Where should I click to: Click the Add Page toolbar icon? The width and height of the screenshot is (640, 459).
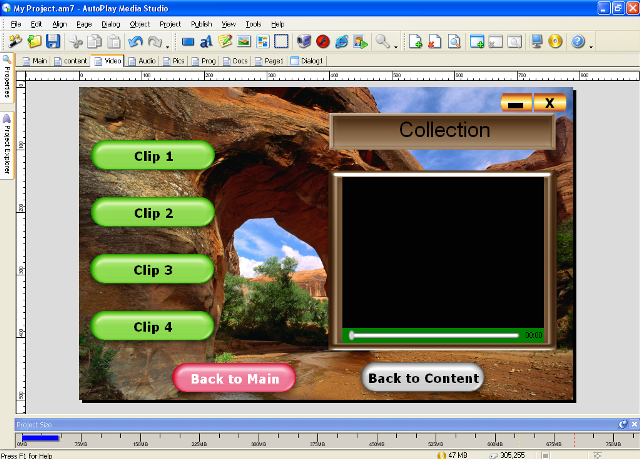coord(415,42)
